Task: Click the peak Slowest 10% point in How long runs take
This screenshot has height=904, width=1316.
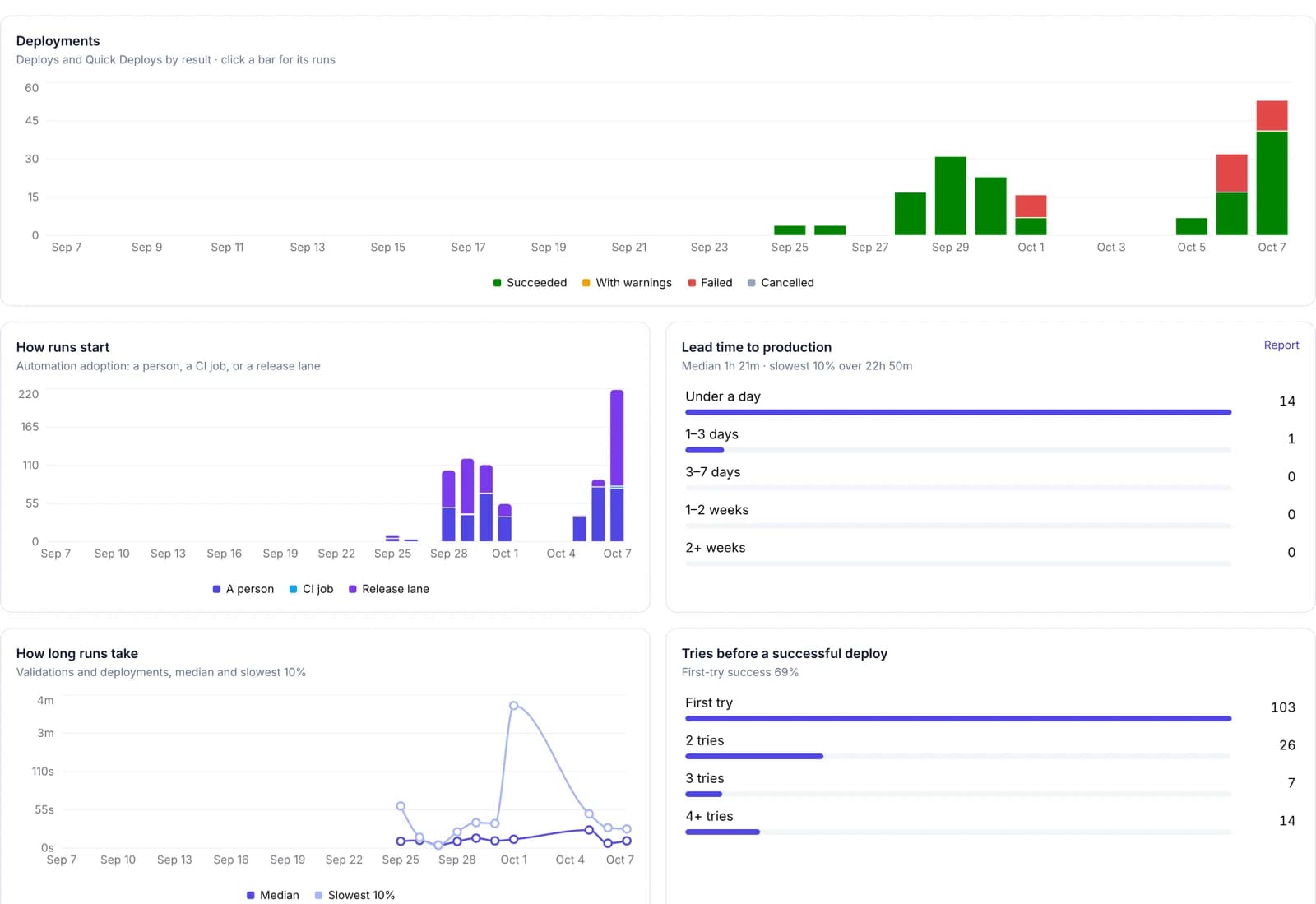Action: pos(513,706)
